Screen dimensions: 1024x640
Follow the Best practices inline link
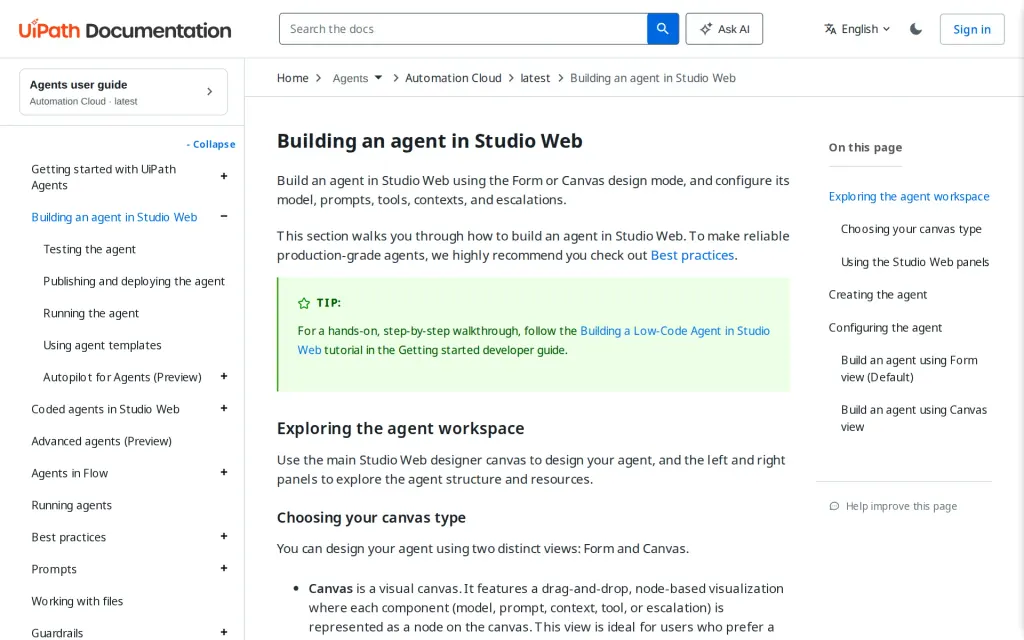coord(692,255)
